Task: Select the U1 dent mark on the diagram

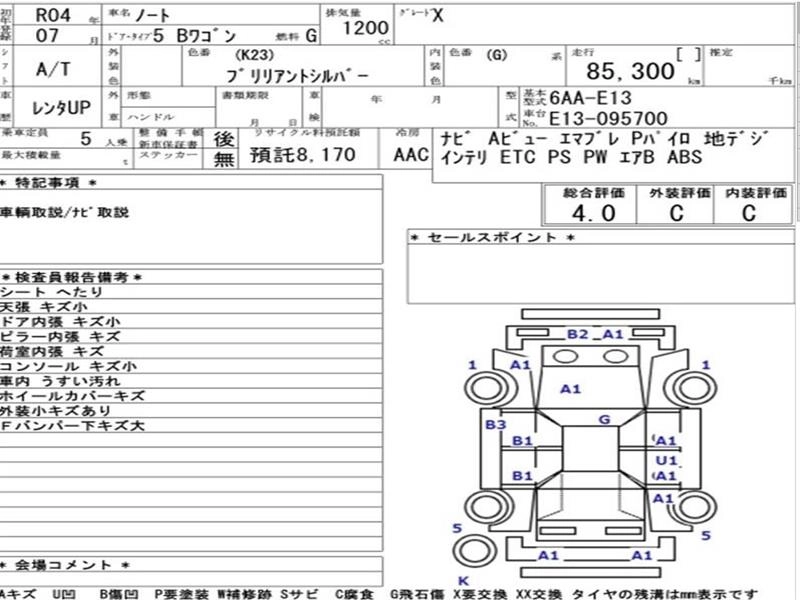Action: 666,461
